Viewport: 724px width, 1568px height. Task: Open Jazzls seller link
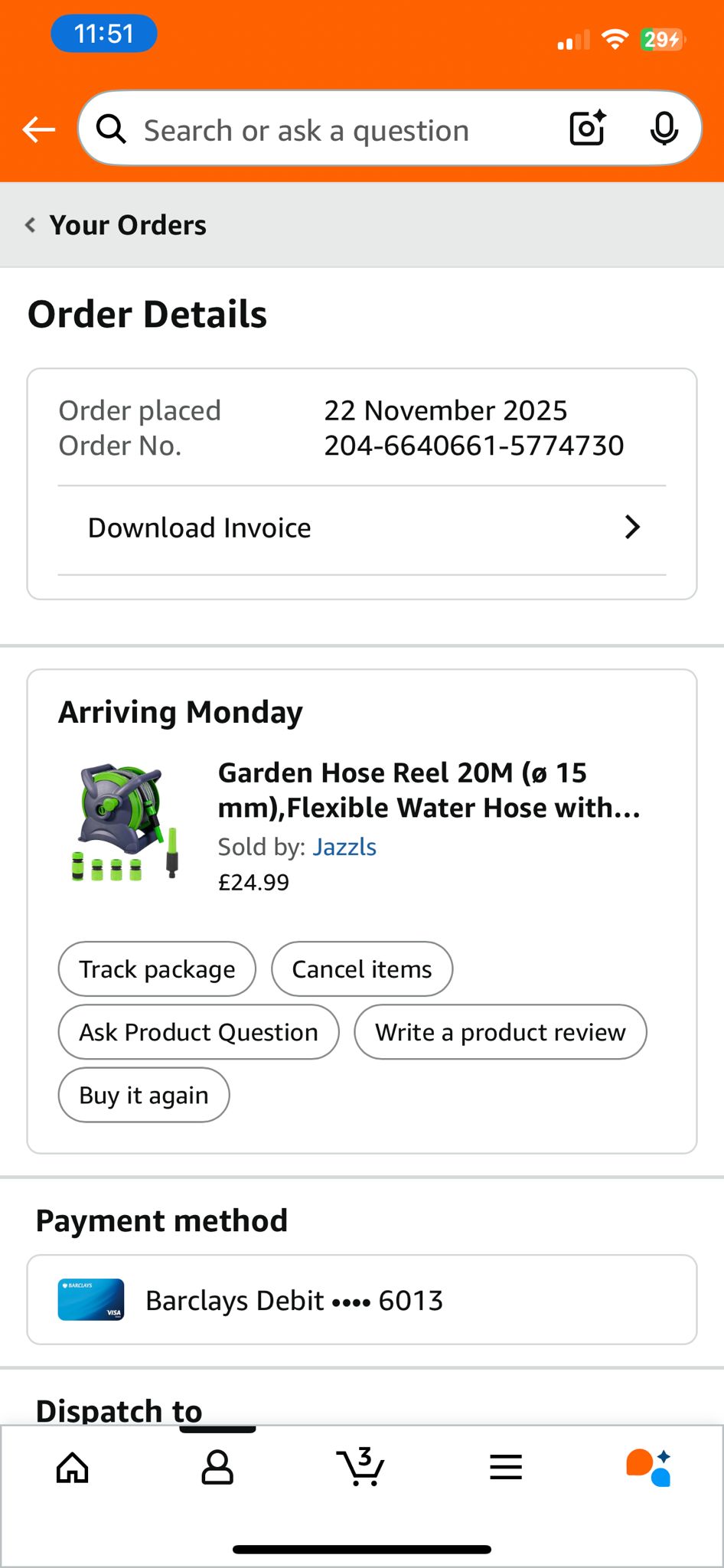click(x=344, y=847)
